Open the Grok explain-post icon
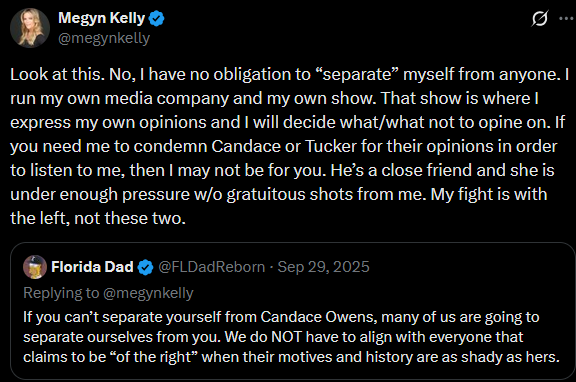 pyautogui.click(x=540, y=18)
